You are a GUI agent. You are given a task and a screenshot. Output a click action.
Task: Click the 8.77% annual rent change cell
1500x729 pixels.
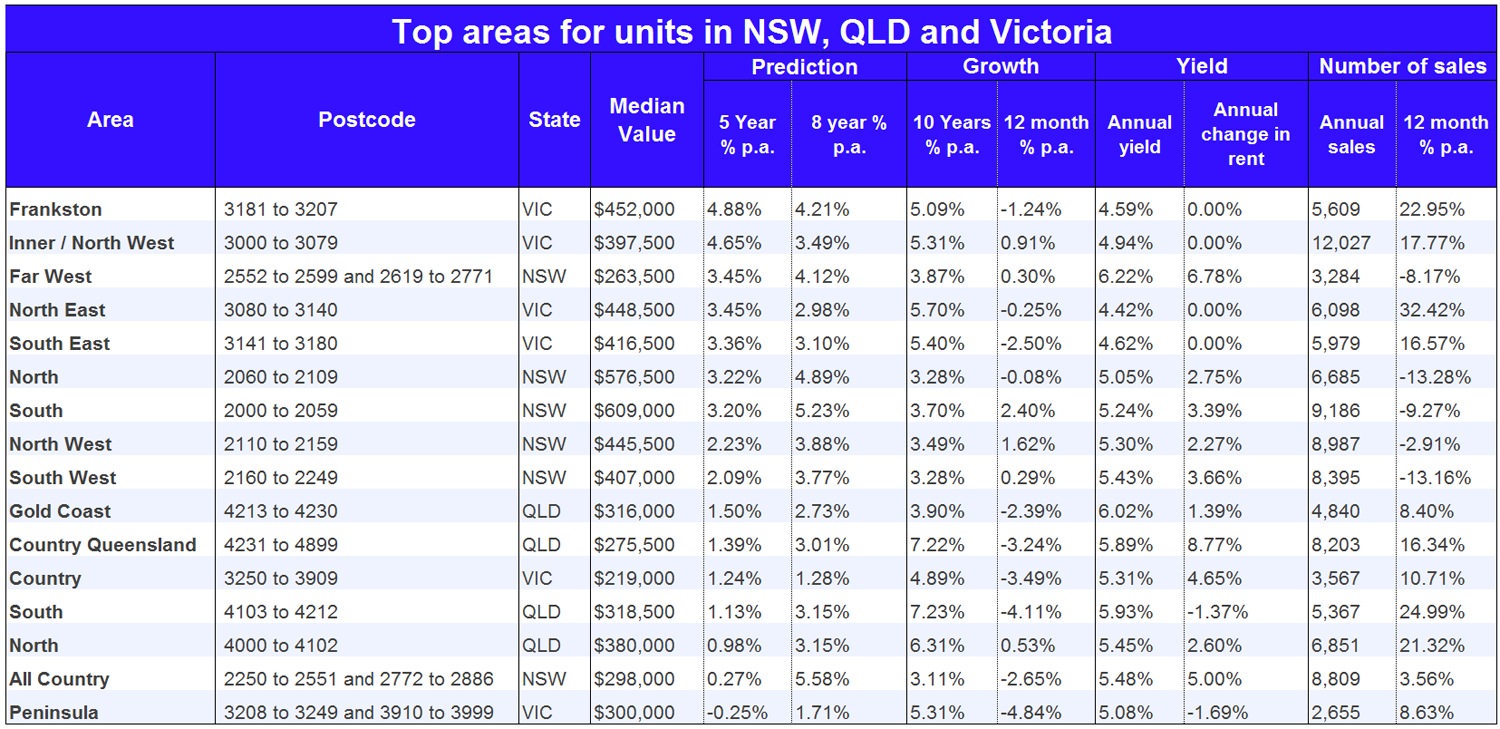1215,545
